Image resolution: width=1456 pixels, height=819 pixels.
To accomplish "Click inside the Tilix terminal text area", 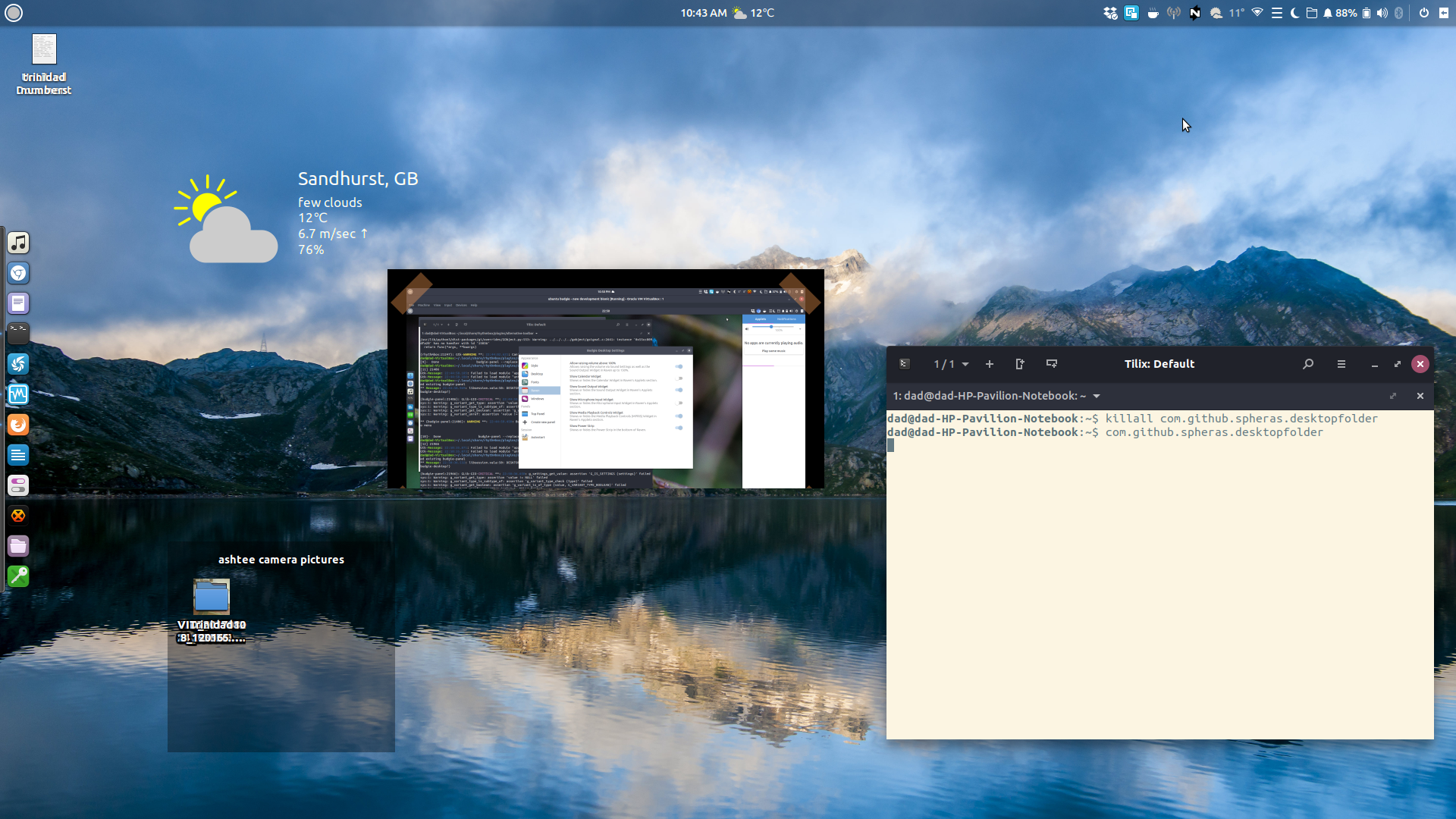I will point(1160,574).
